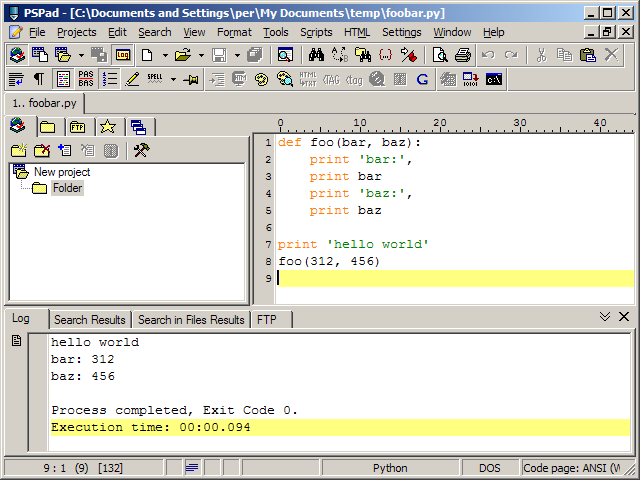Click the Save floppy disk icon
Viewport: 640px width, 480px height.
pyautogui.click(x=219, y=55)
